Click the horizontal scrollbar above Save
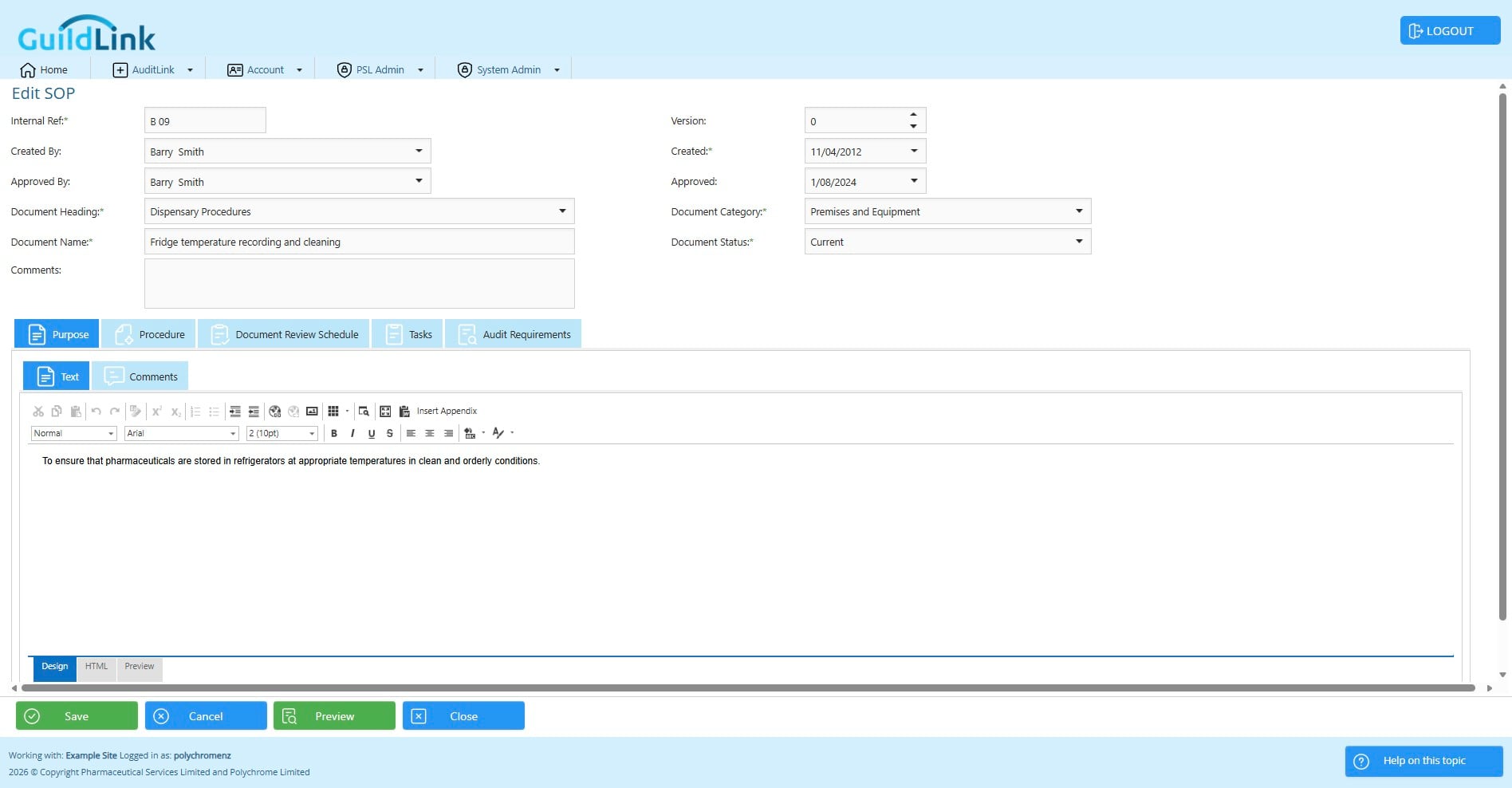This screenshot has height=788, width=1512. 748,688
